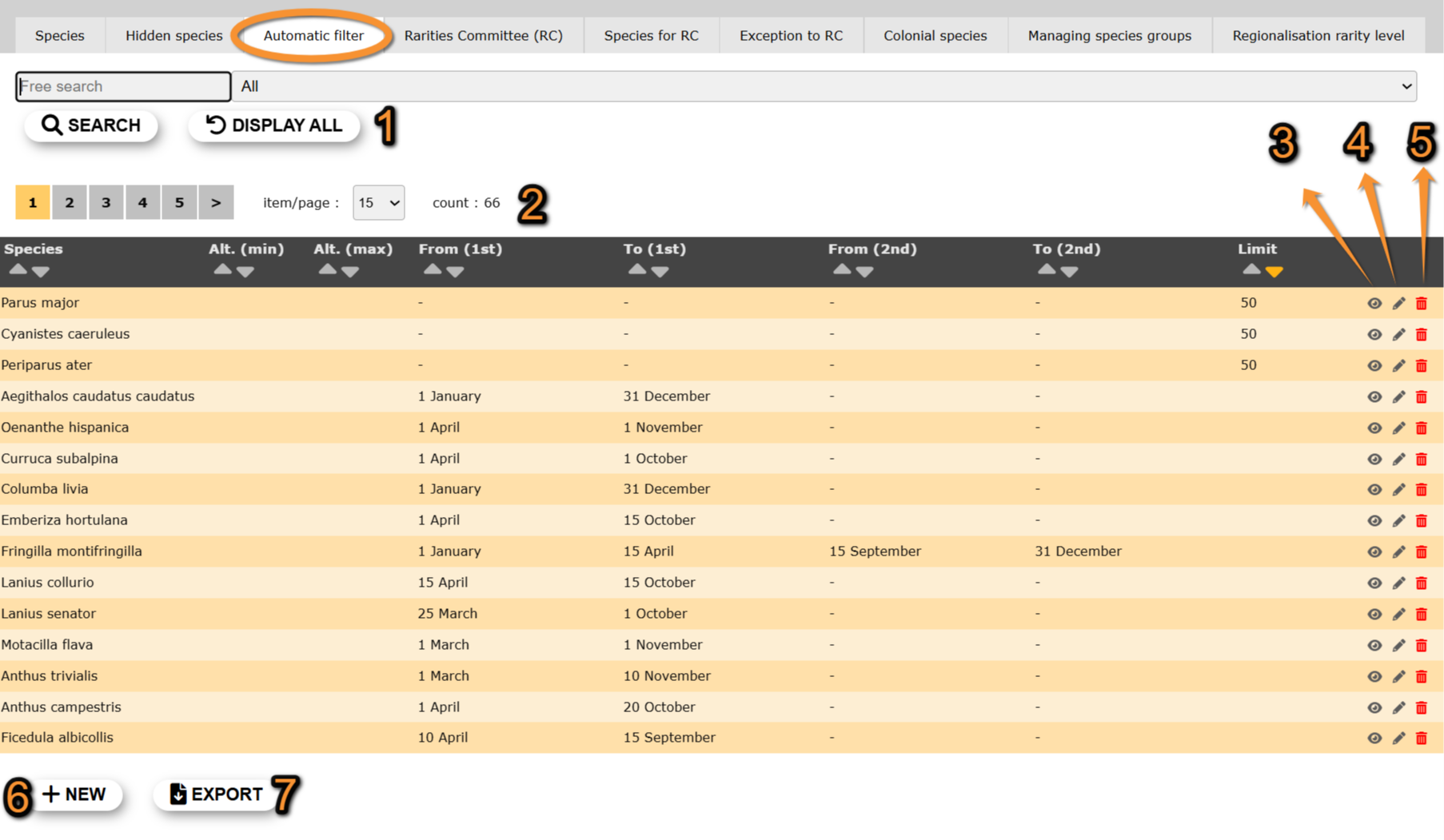Delete the Cyanistes caeruleus row via trash icon
The height and width of the screenshot is (840, 1444).
tap(1421, 334)
